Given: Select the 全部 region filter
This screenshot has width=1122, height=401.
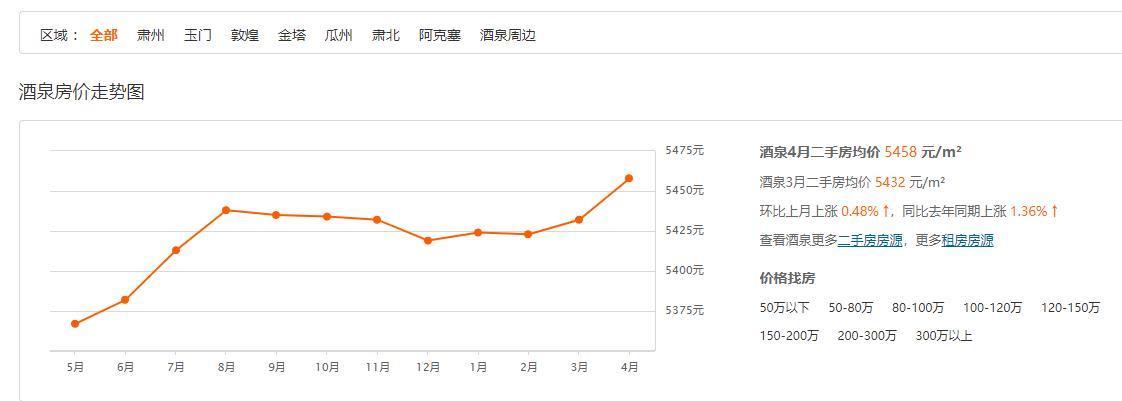Looking at the screenshot, I should pos(103,35).
